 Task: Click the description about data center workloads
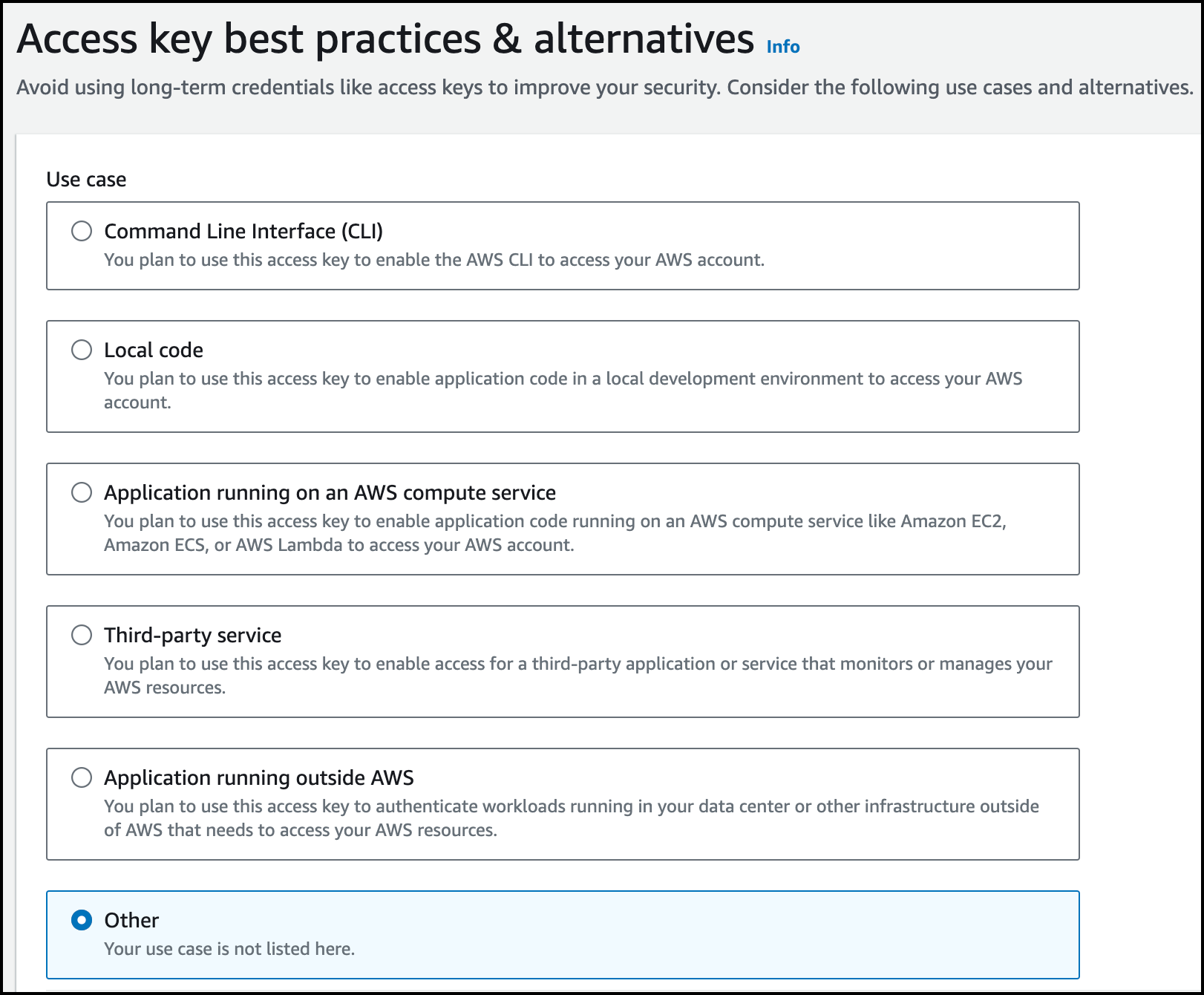tap(571, 806)
